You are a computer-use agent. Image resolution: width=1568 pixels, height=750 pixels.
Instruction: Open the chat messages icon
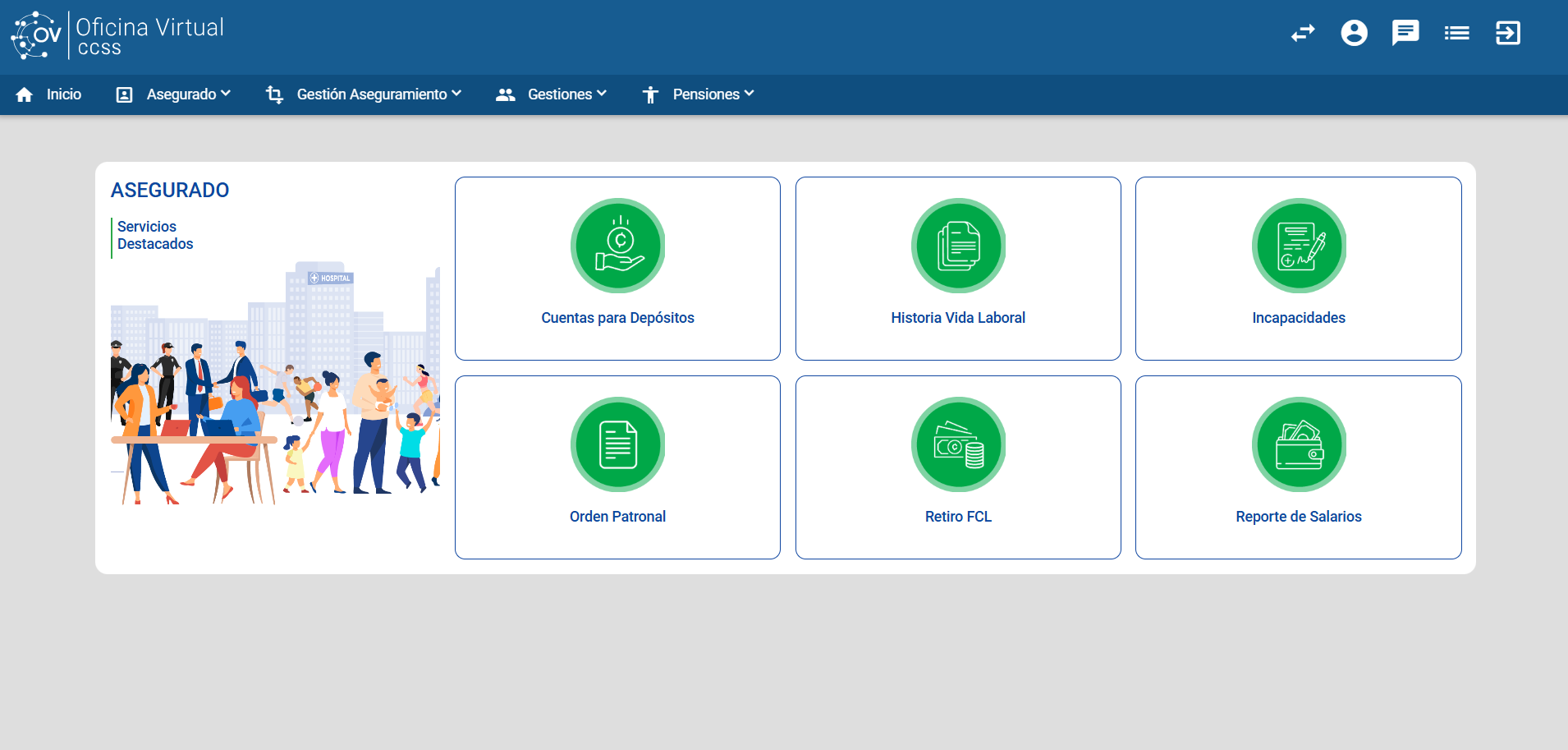click(x=1405, y=33)
